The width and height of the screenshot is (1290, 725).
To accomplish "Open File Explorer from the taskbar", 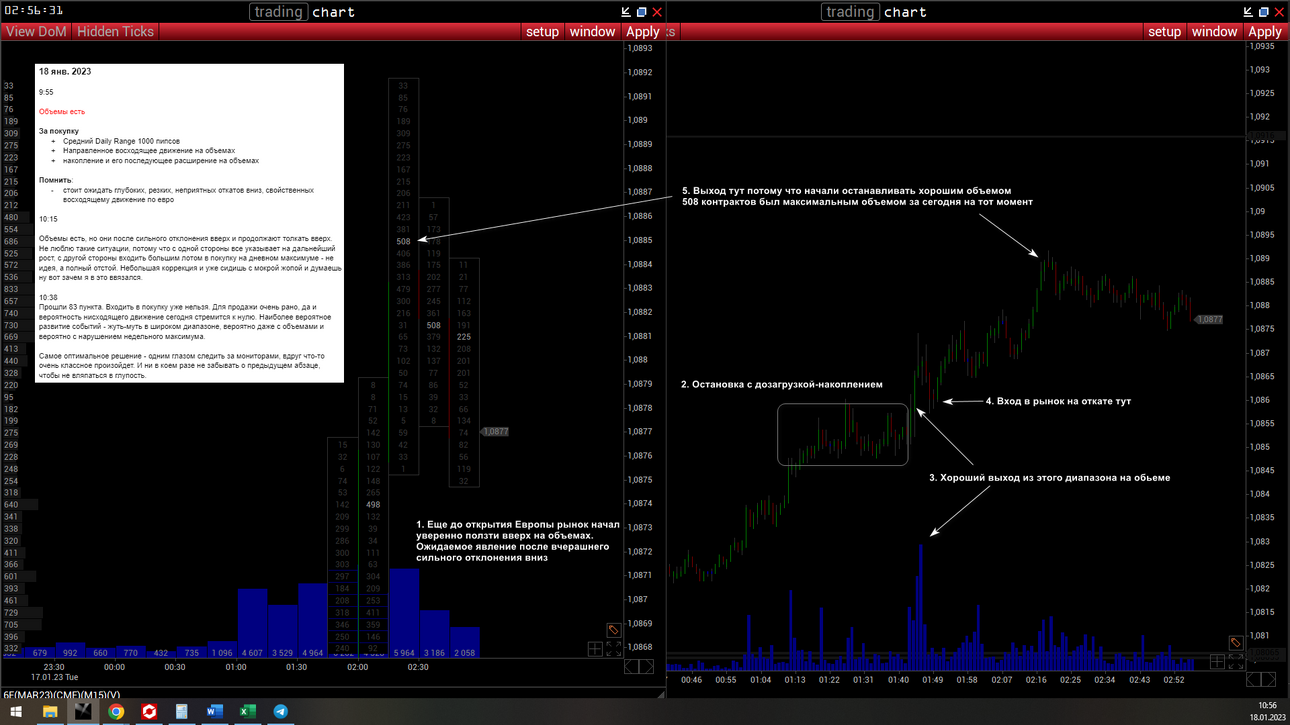I will click(x=49, y=712).
